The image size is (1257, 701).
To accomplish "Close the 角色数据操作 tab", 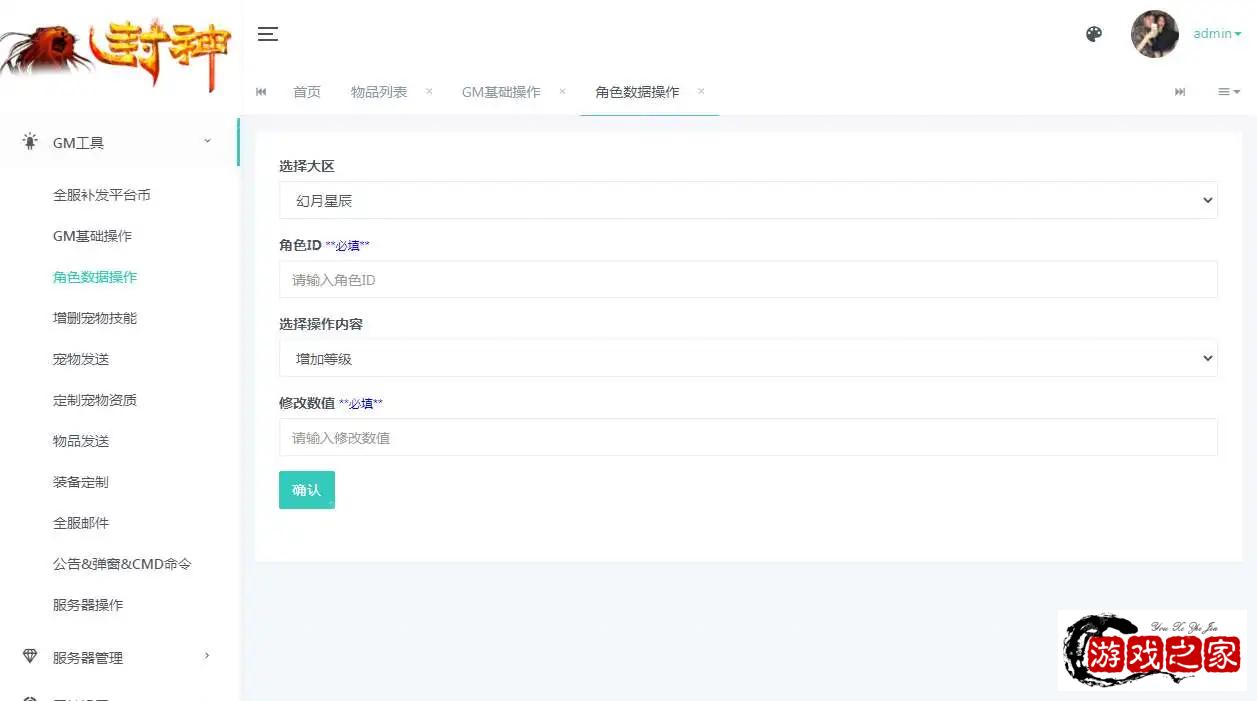I will (x=701, y=91).
